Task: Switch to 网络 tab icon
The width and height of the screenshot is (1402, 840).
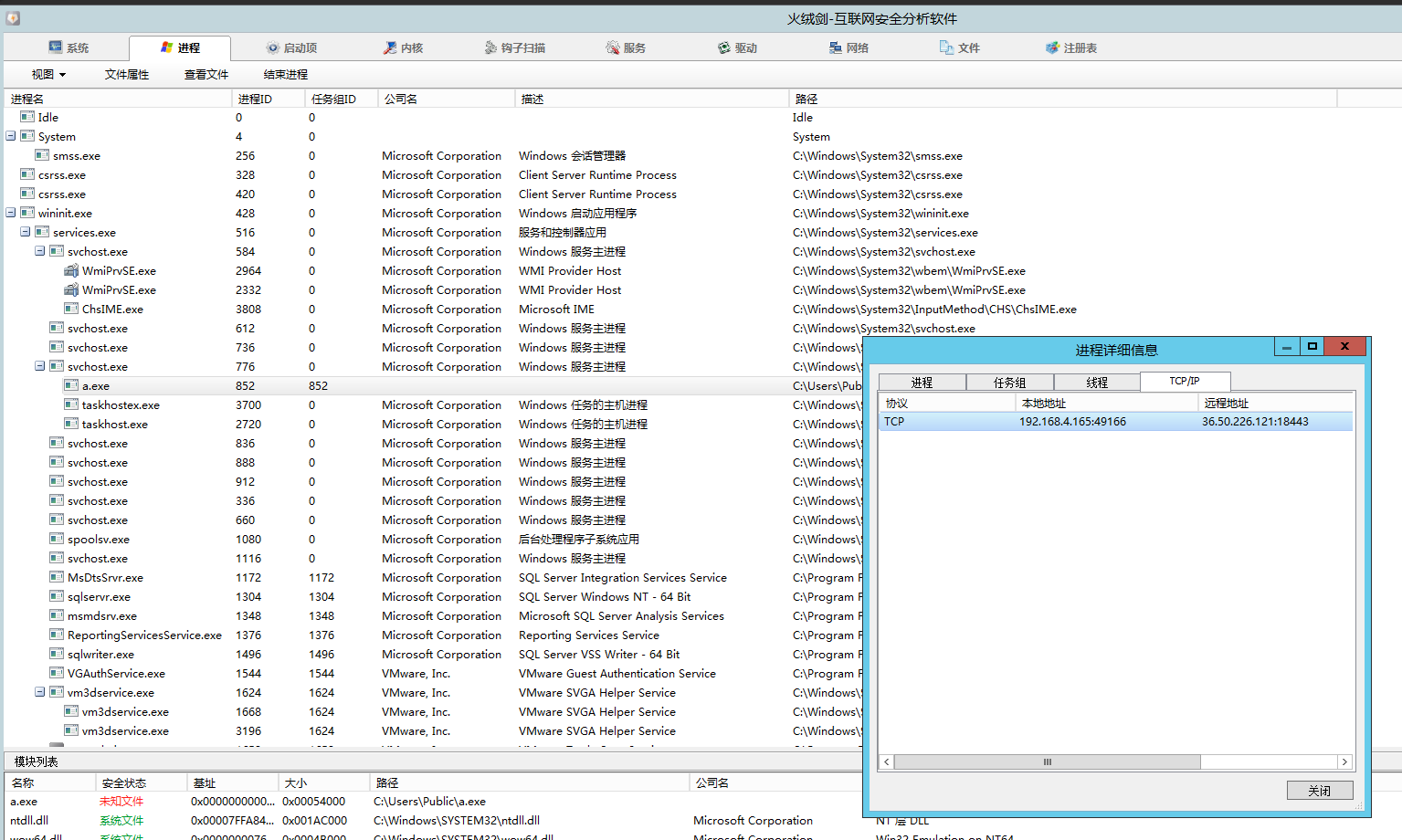Action: tap(836, 47)
